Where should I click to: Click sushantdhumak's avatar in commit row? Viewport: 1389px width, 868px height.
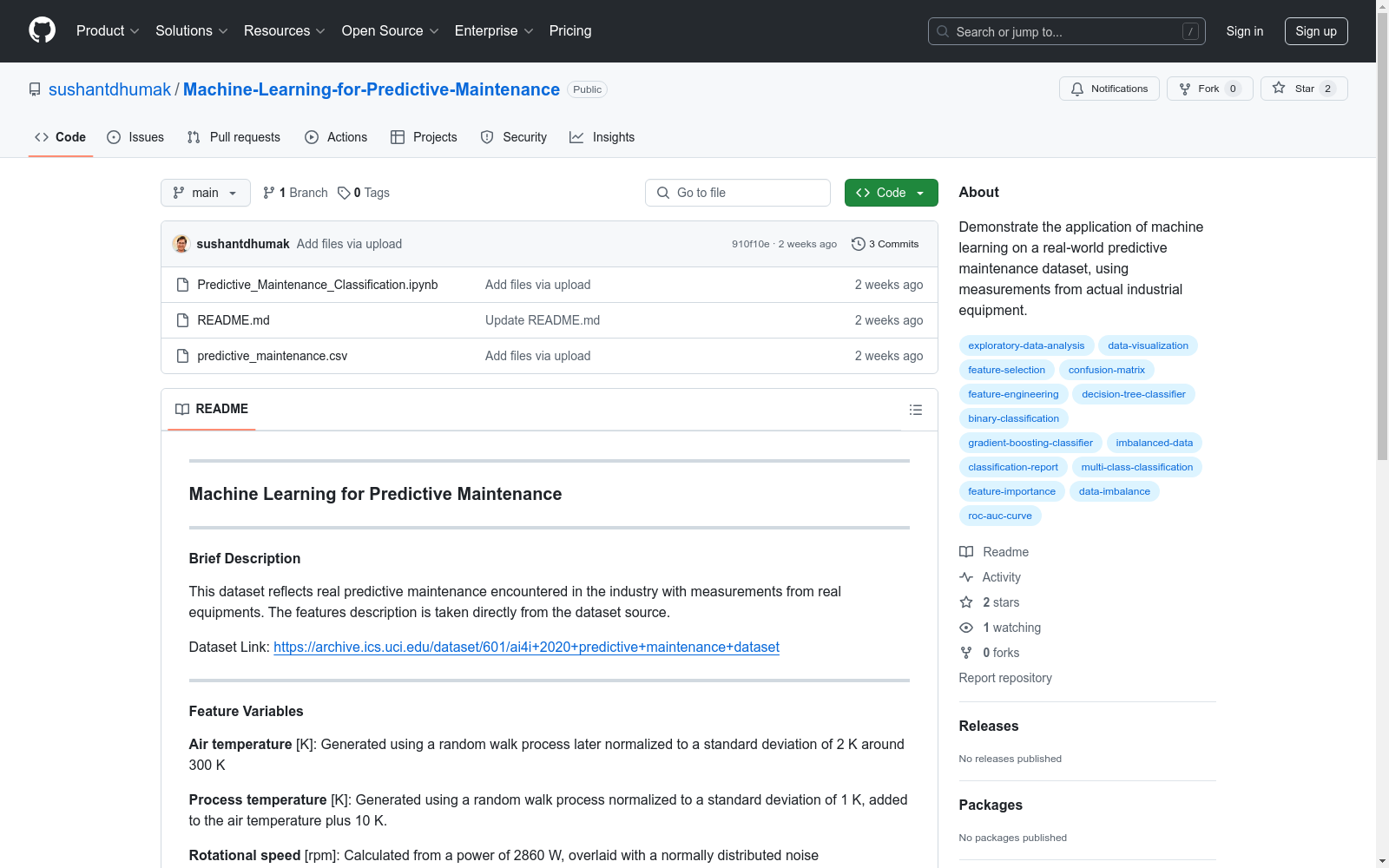pyautogui.click(x=181, y=244)
